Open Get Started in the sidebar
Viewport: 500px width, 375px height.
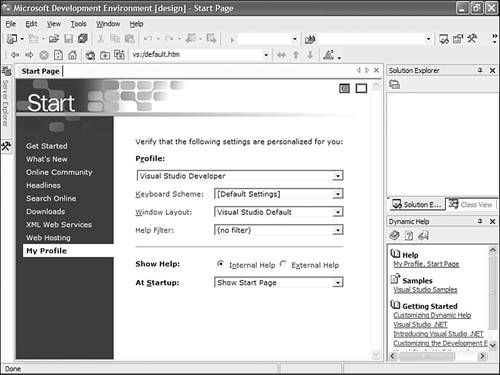tap(47, 146)
